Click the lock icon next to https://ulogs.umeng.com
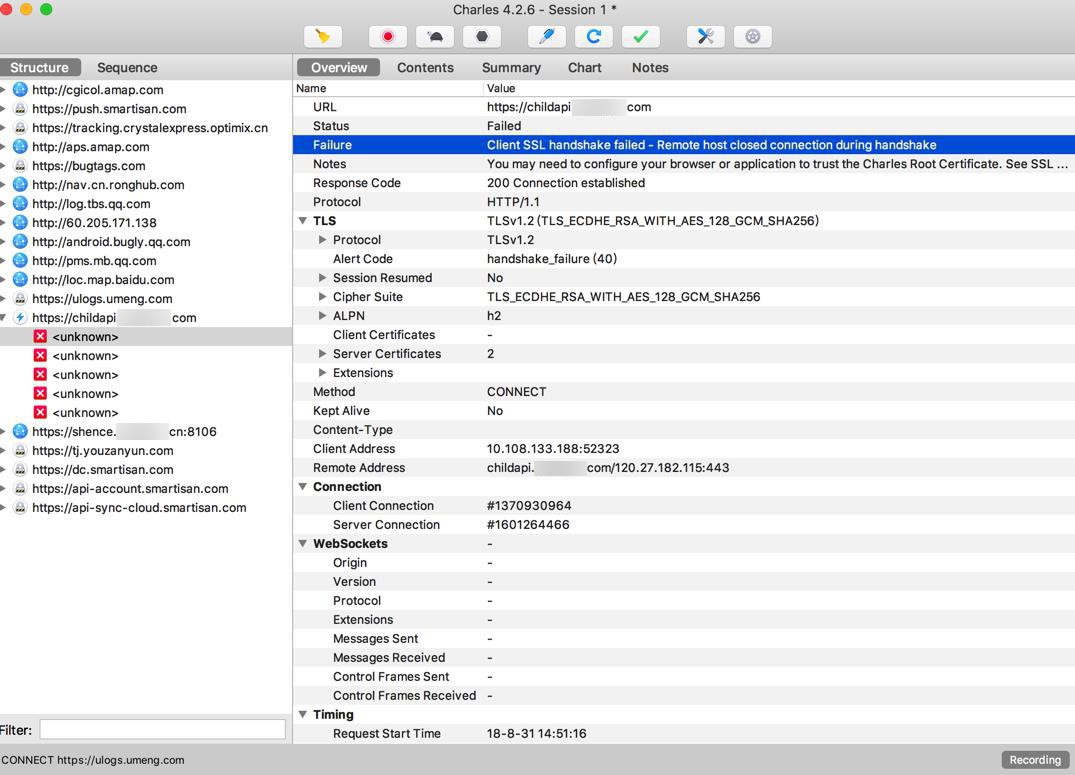Viewport: 1075px width, 775px height. coord(20,298)
